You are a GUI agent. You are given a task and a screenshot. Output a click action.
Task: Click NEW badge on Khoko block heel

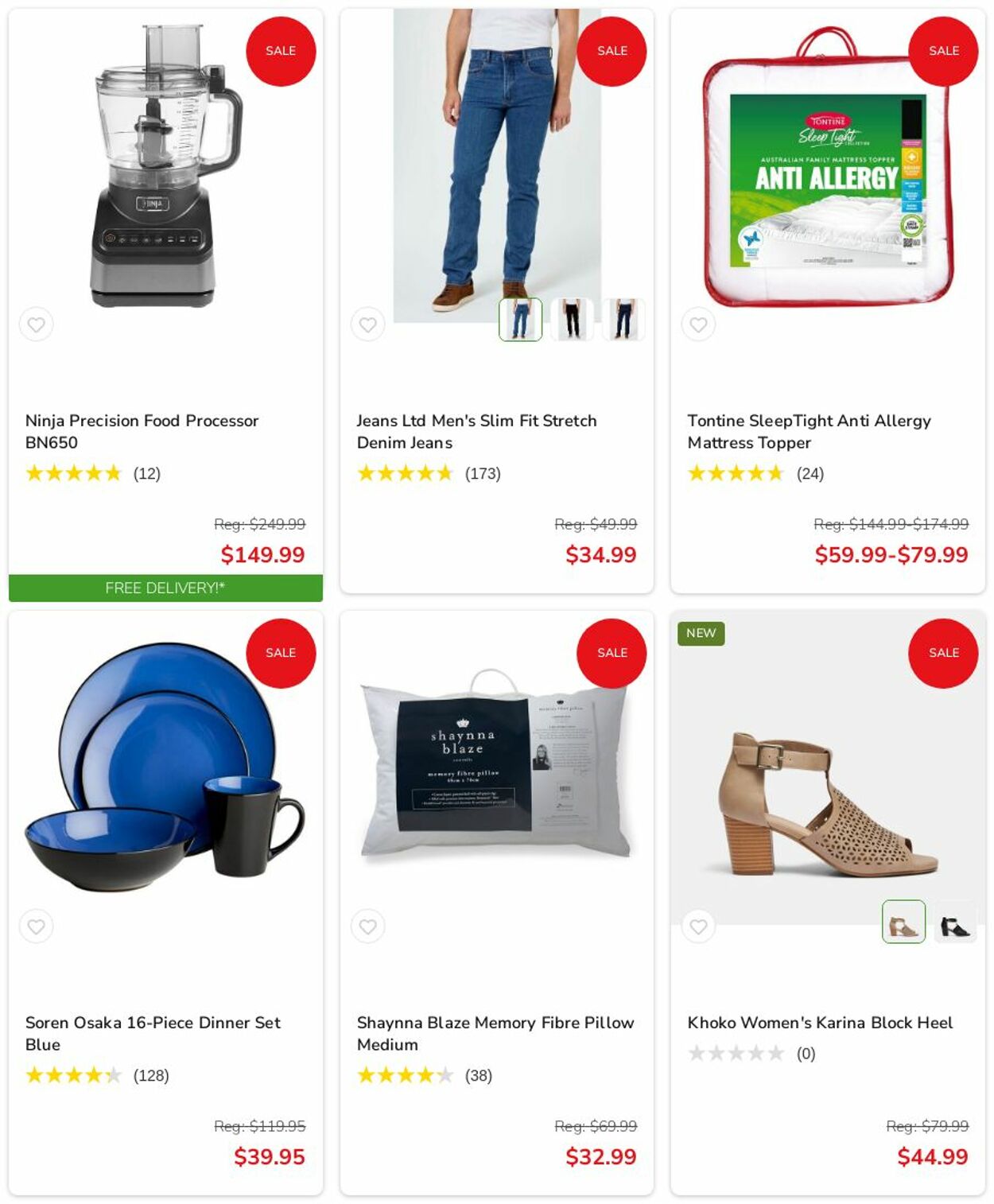[701, 633]
